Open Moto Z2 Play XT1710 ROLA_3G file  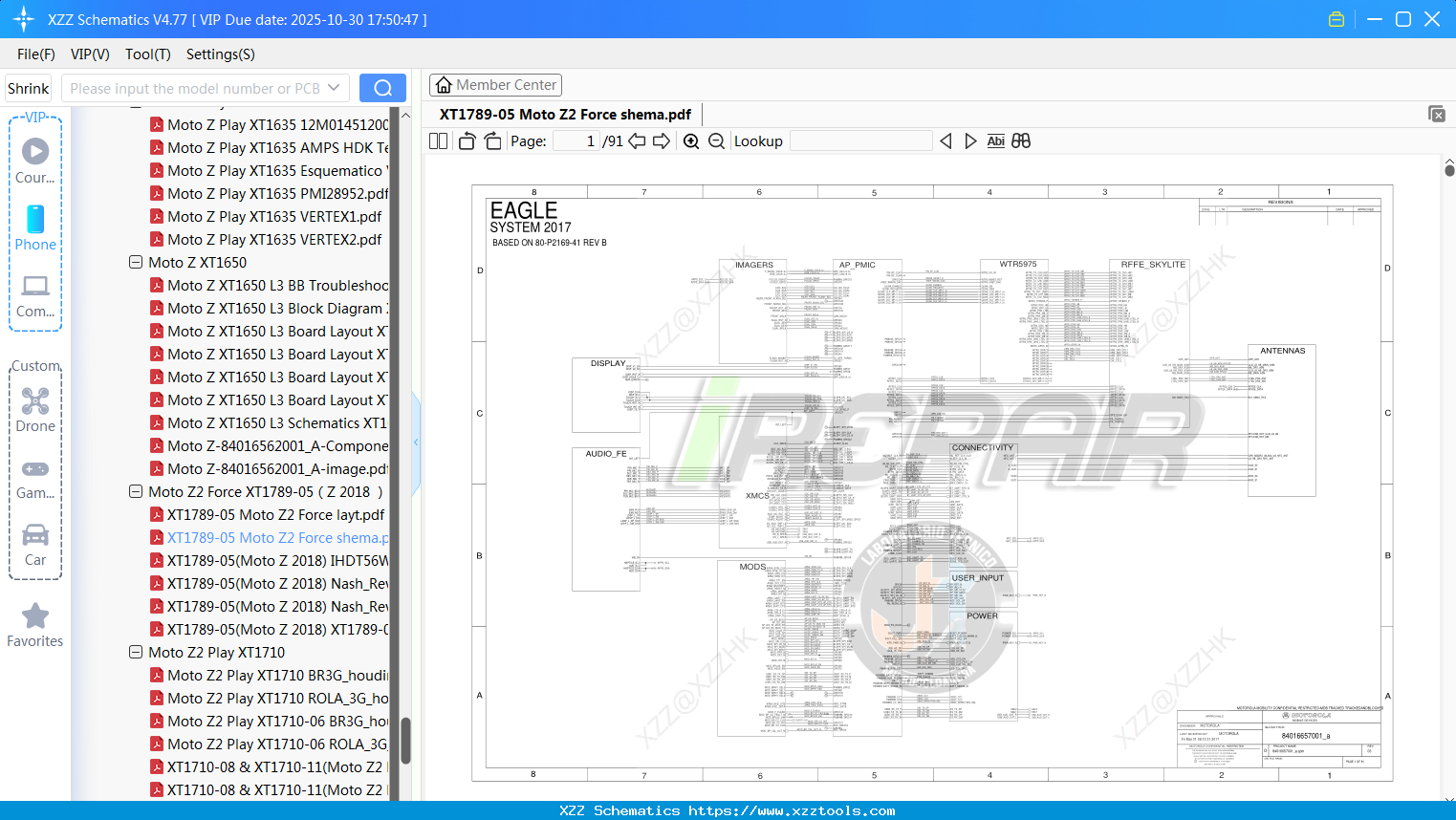(x=270, y=698)
